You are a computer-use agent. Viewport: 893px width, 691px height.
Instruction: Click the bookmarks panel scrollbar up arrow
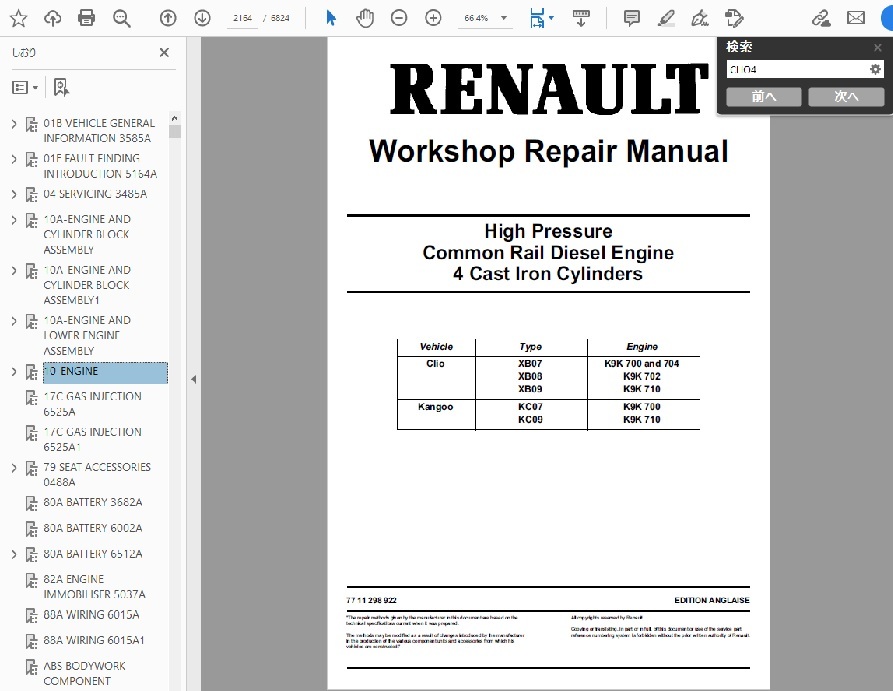(174, 118)
